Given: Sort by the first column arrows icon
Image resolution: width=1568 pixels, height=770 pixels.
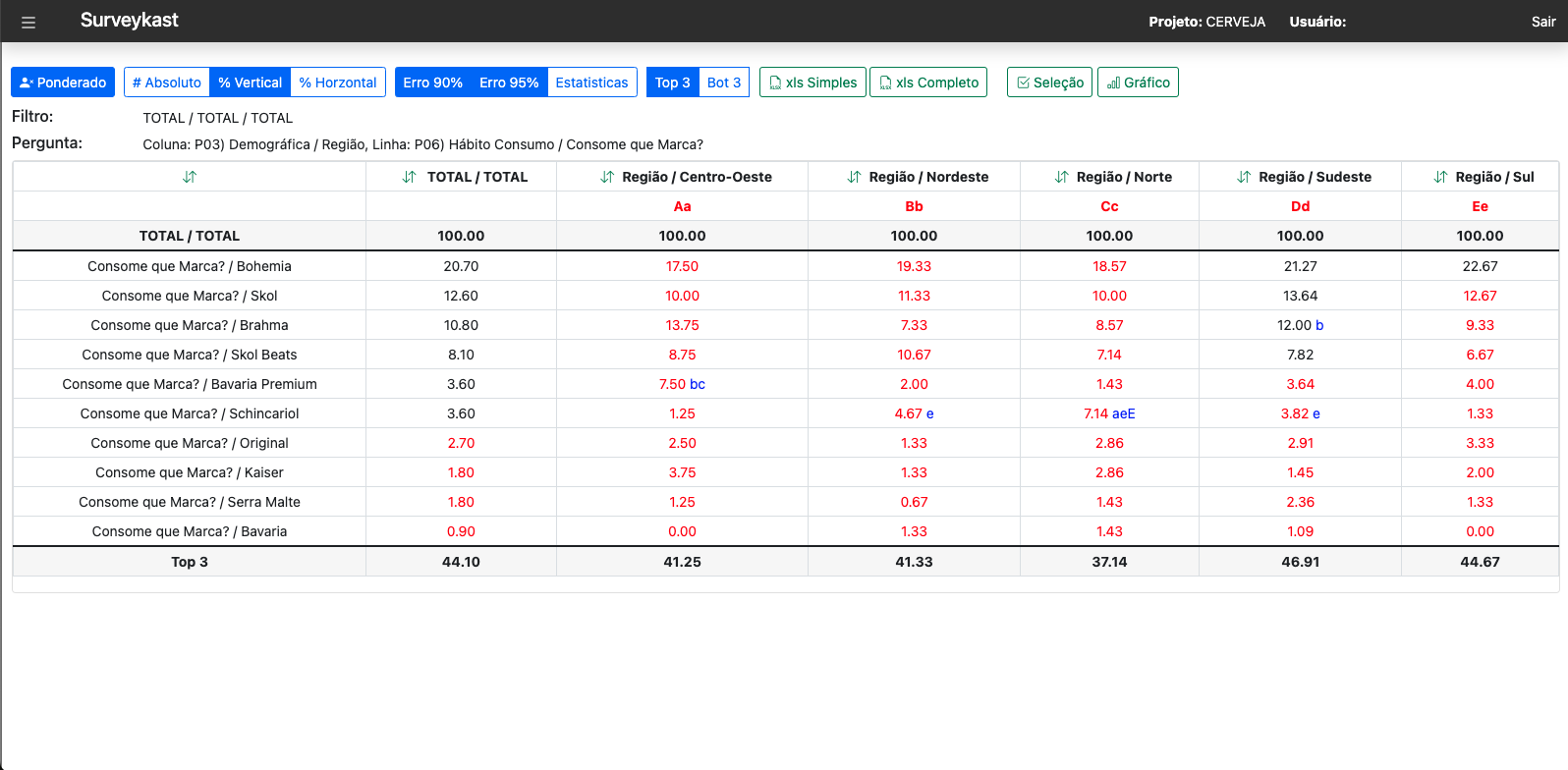Looking at the screenshot, I should click(x=190, y=177).
